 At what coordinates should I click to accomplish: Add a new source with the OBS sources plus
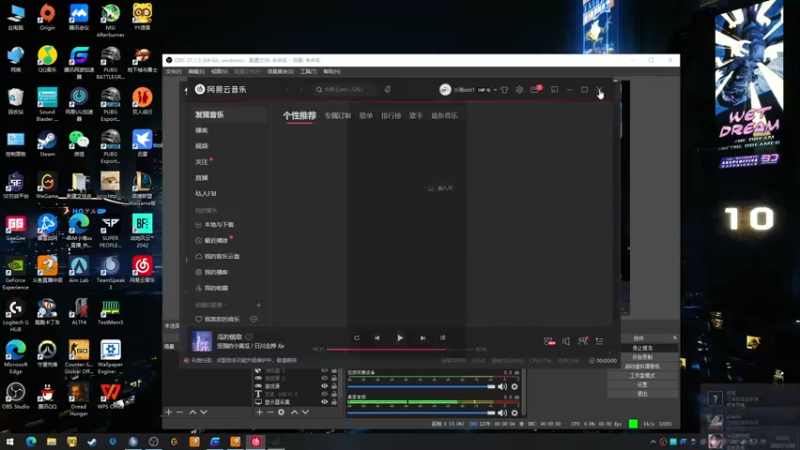coord(259,412)
